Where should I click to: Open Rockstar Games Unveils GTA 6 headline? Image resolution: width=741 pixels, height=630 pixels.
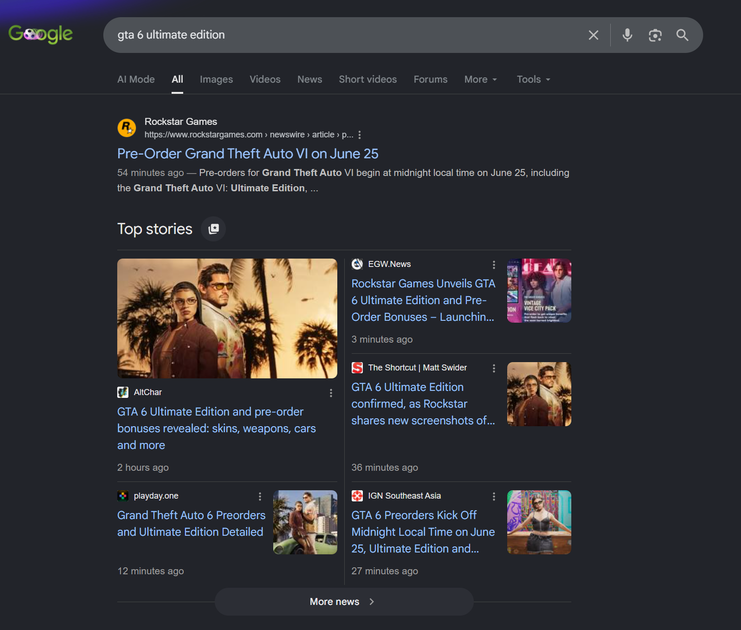point(423,300)
